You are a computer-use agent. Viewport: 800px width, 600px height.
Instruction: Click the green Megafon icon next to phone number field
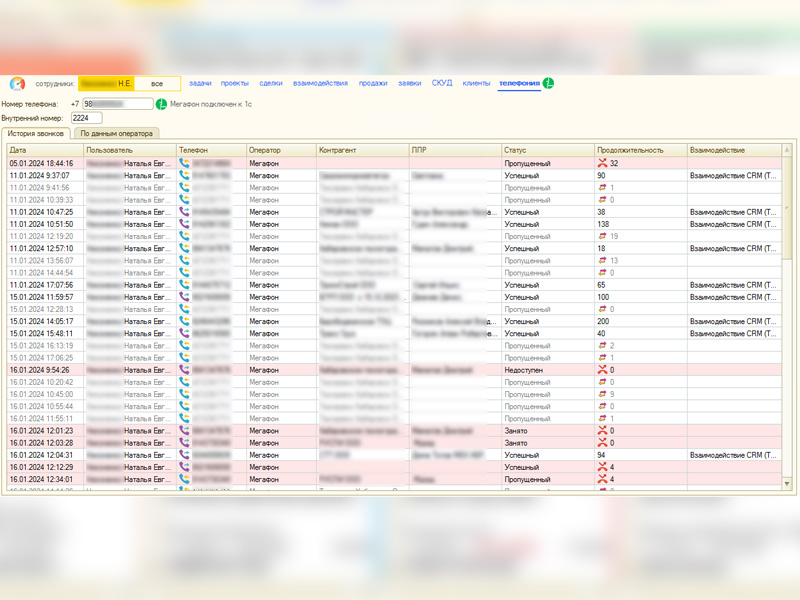[x=162, y=104]
